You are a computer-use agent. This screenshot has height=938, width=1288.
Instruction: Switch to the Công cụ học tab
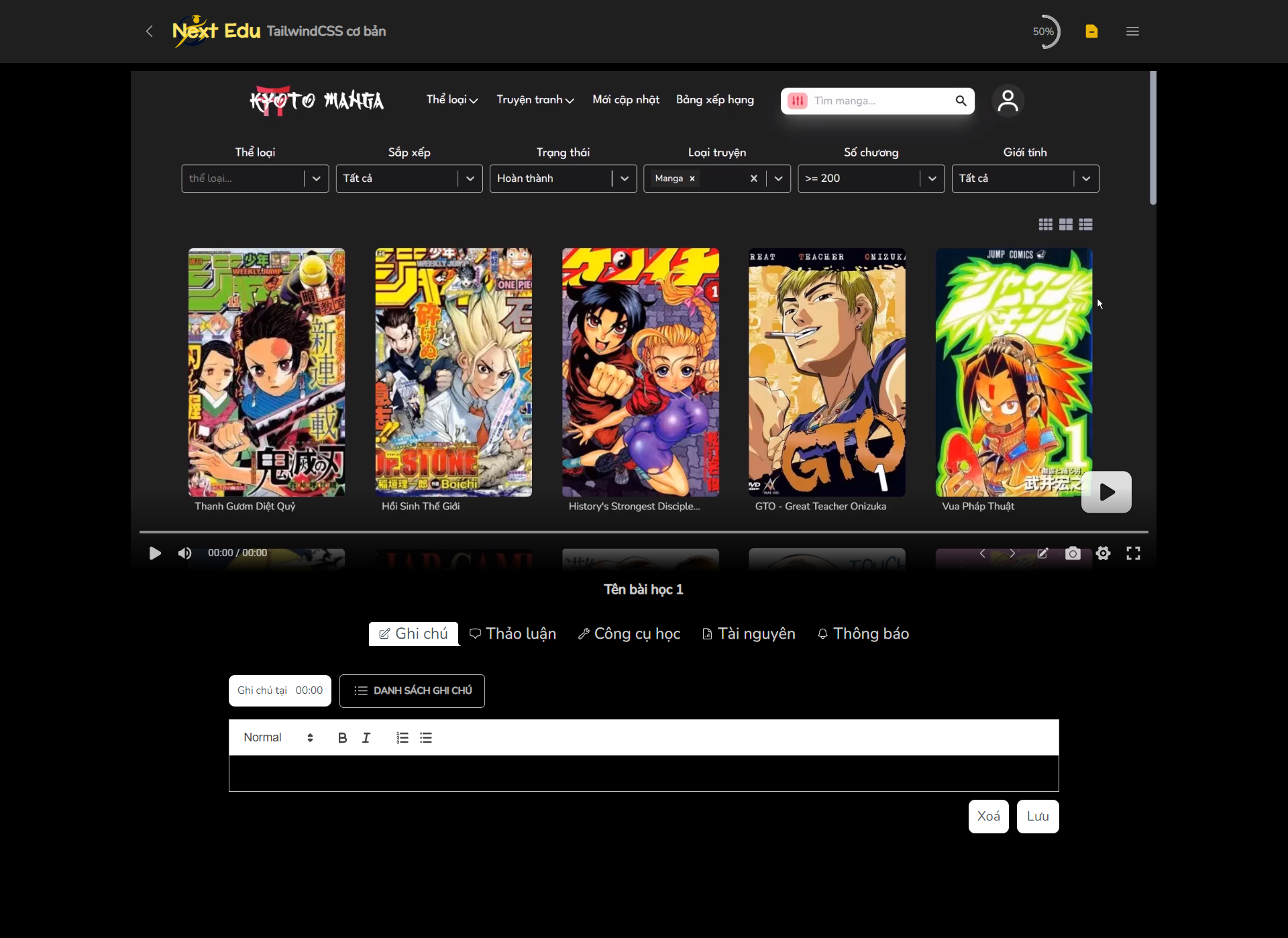pyautogui.click(x=629, y=634)
